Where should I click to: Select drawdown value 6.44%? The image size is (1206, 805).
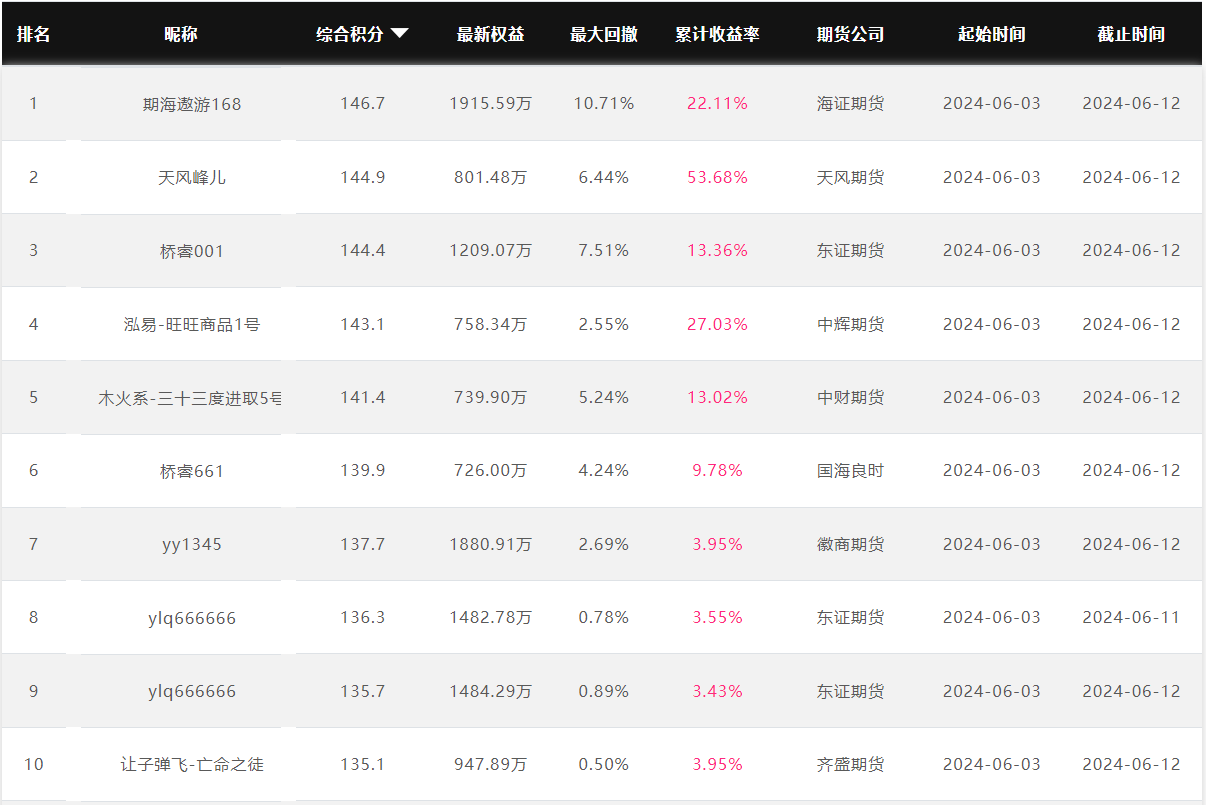tap(604, 177)
